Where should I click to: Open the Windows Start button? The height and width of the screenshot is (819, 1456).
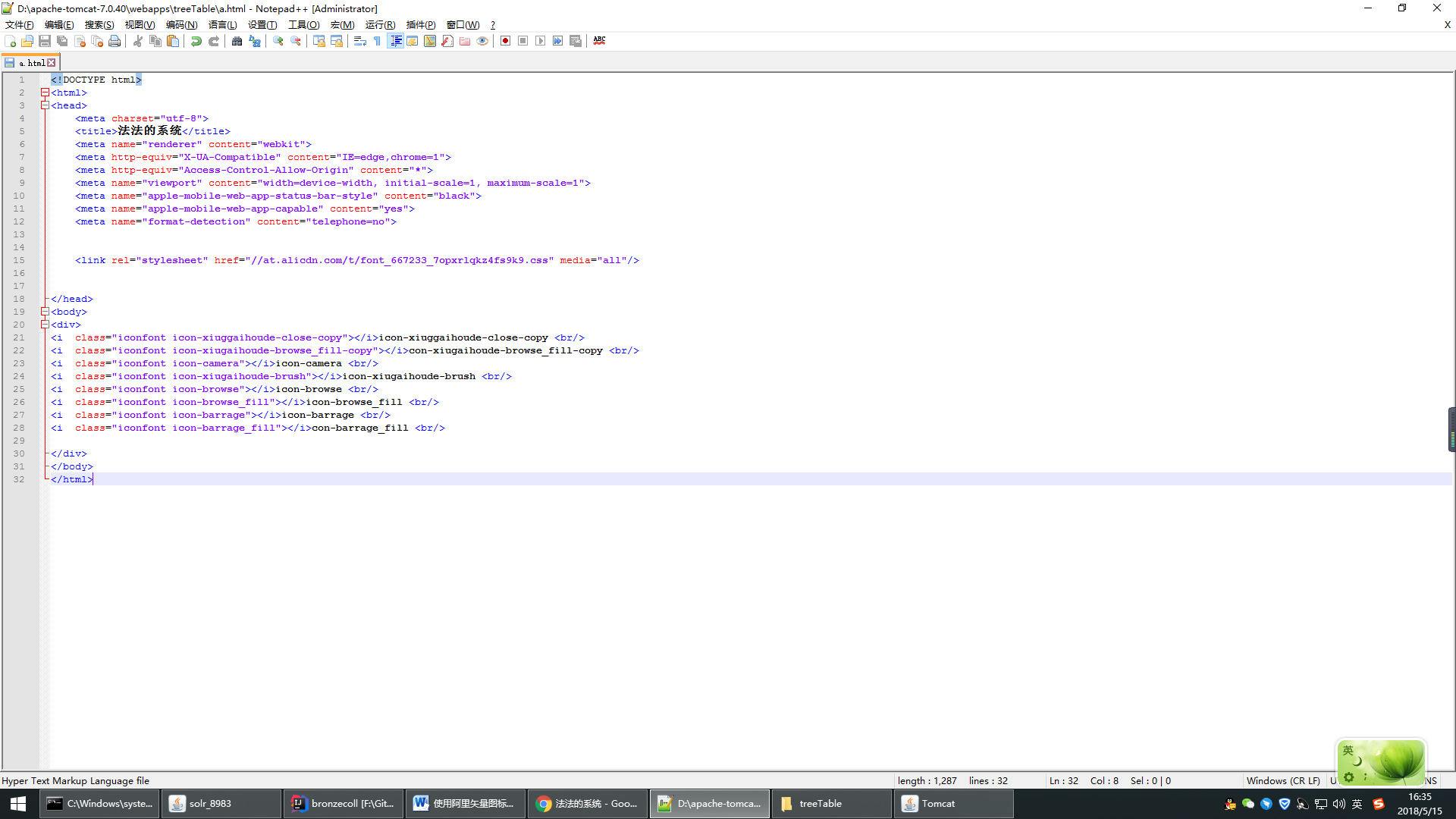click(x=18, y=804)
